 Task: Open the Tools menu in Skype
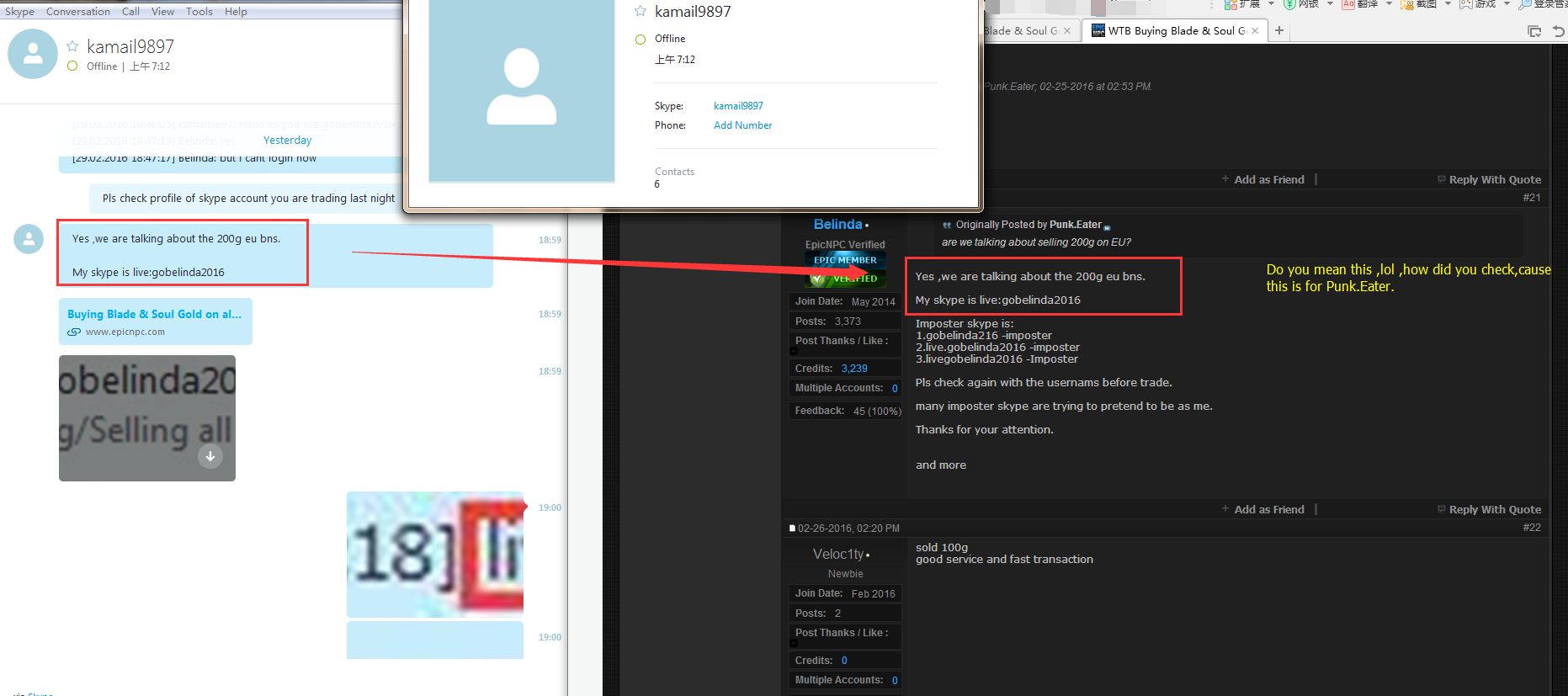pos(199,12)
